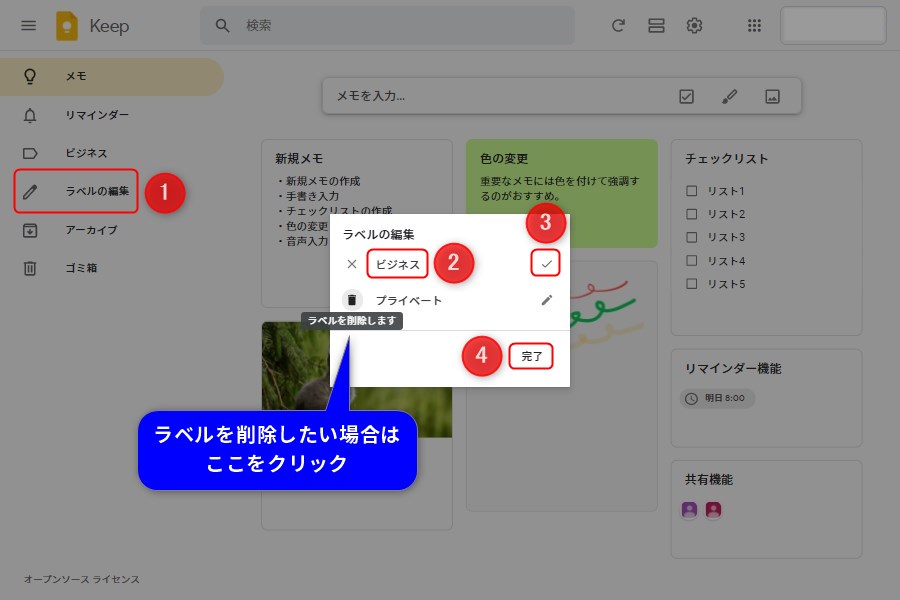Open the オープンソース ライセンス link
The height and width of the screenshot is (600, 900).
pyautogui.click(x=82, y=580)
